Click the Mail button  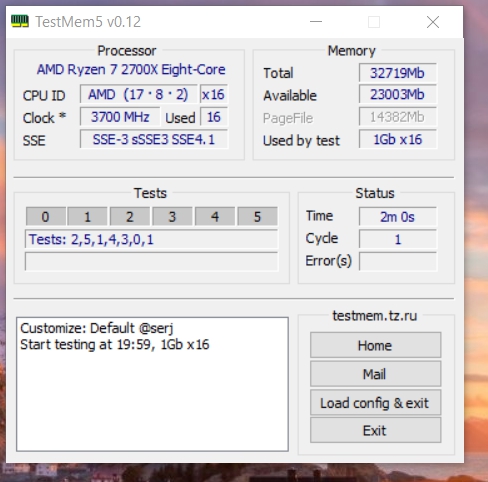pos(375,374)
